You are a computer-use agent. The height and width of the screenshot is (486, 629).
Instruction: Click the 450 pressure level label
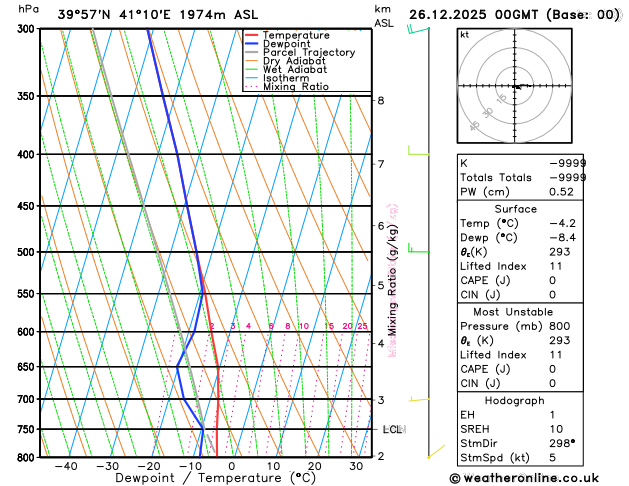28,206
